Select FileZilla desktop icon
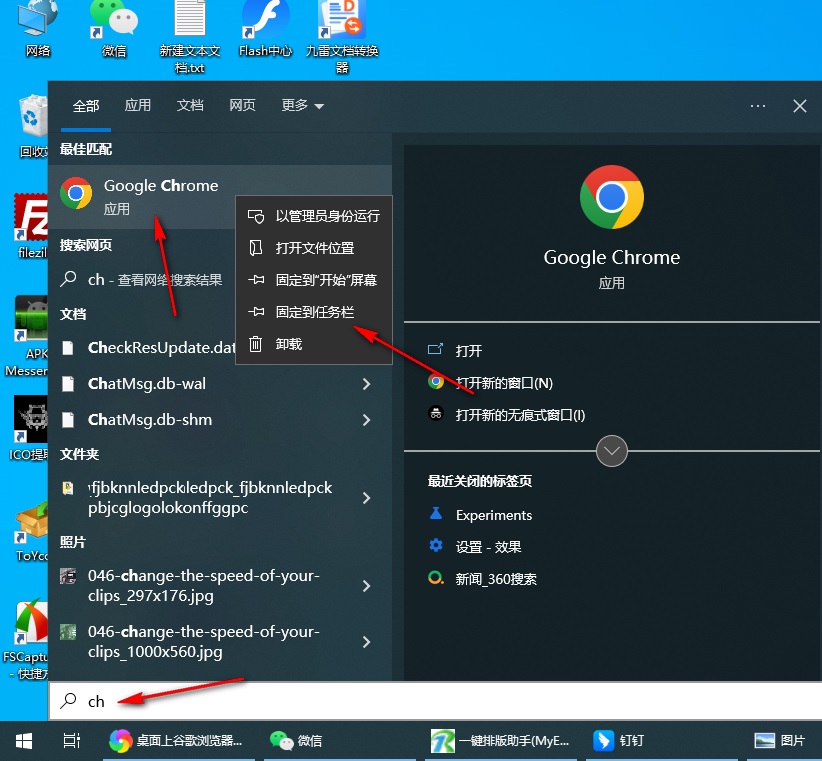This screenshot has height=761, width=822. tap(31, 226)
